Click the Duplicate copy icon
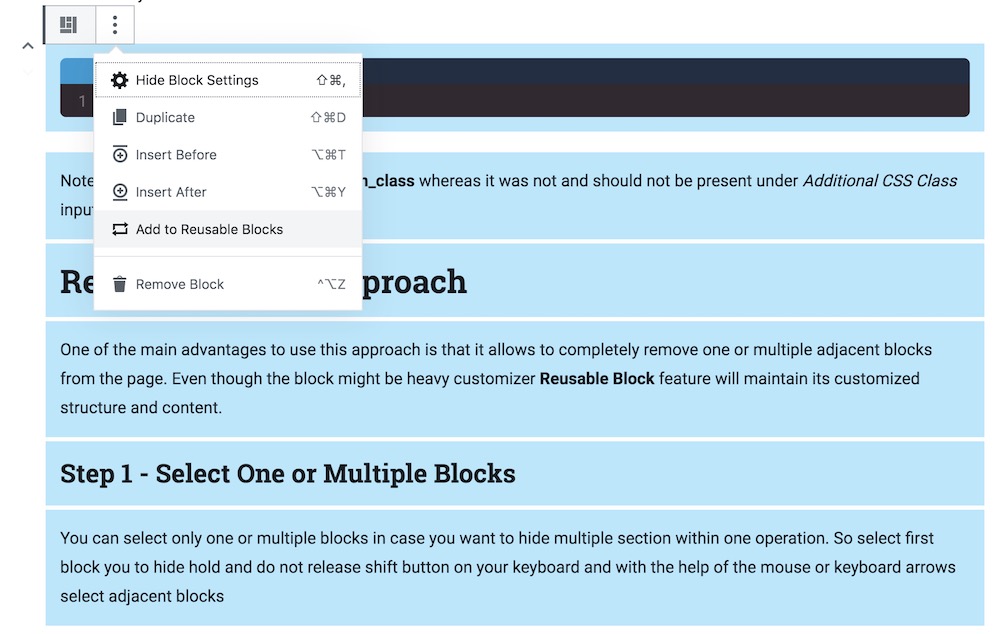 click(x=119, y=117)
